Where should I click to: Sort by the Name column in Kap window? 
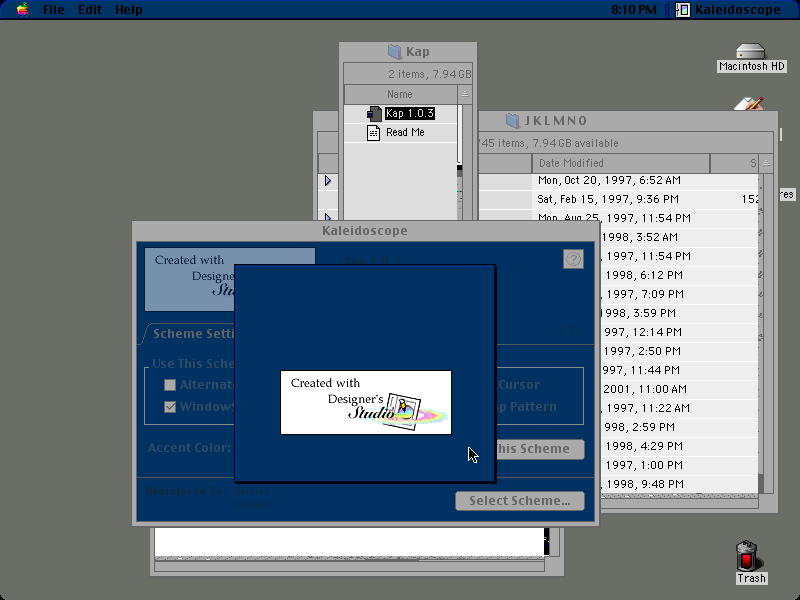tap(400, 94)
